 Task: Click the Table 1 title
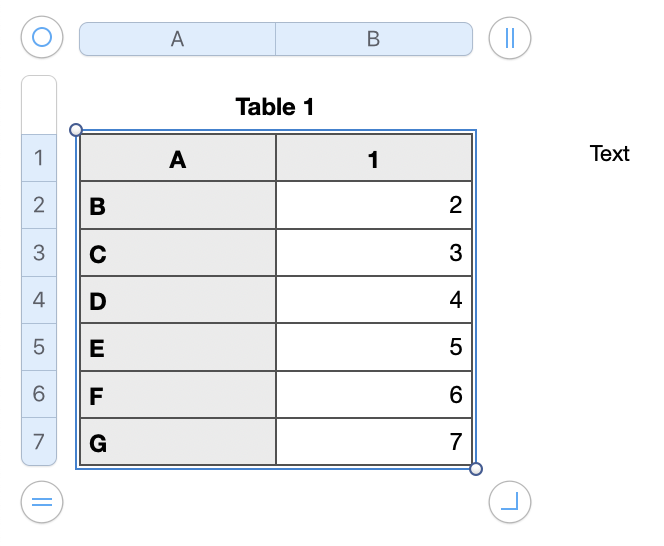coord(275,106)
